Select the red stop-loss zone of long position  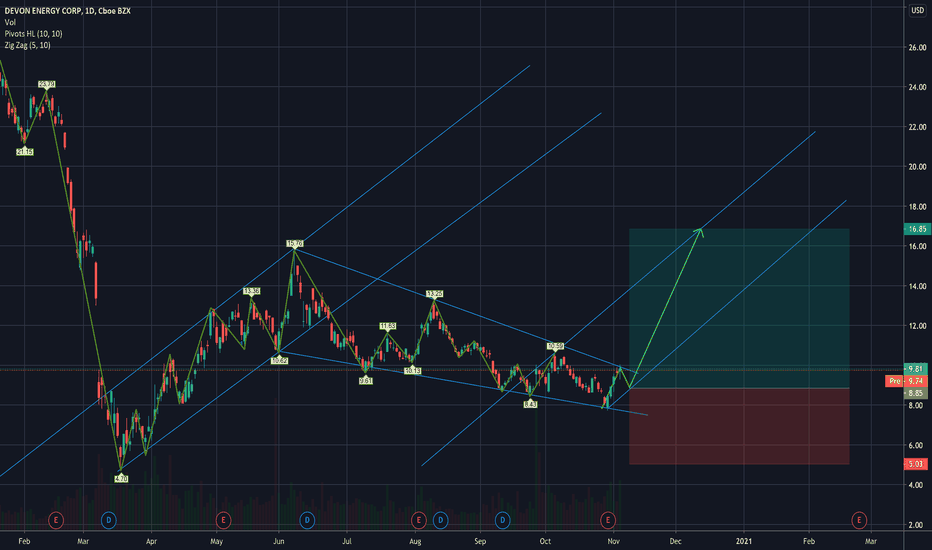[739, 426]
